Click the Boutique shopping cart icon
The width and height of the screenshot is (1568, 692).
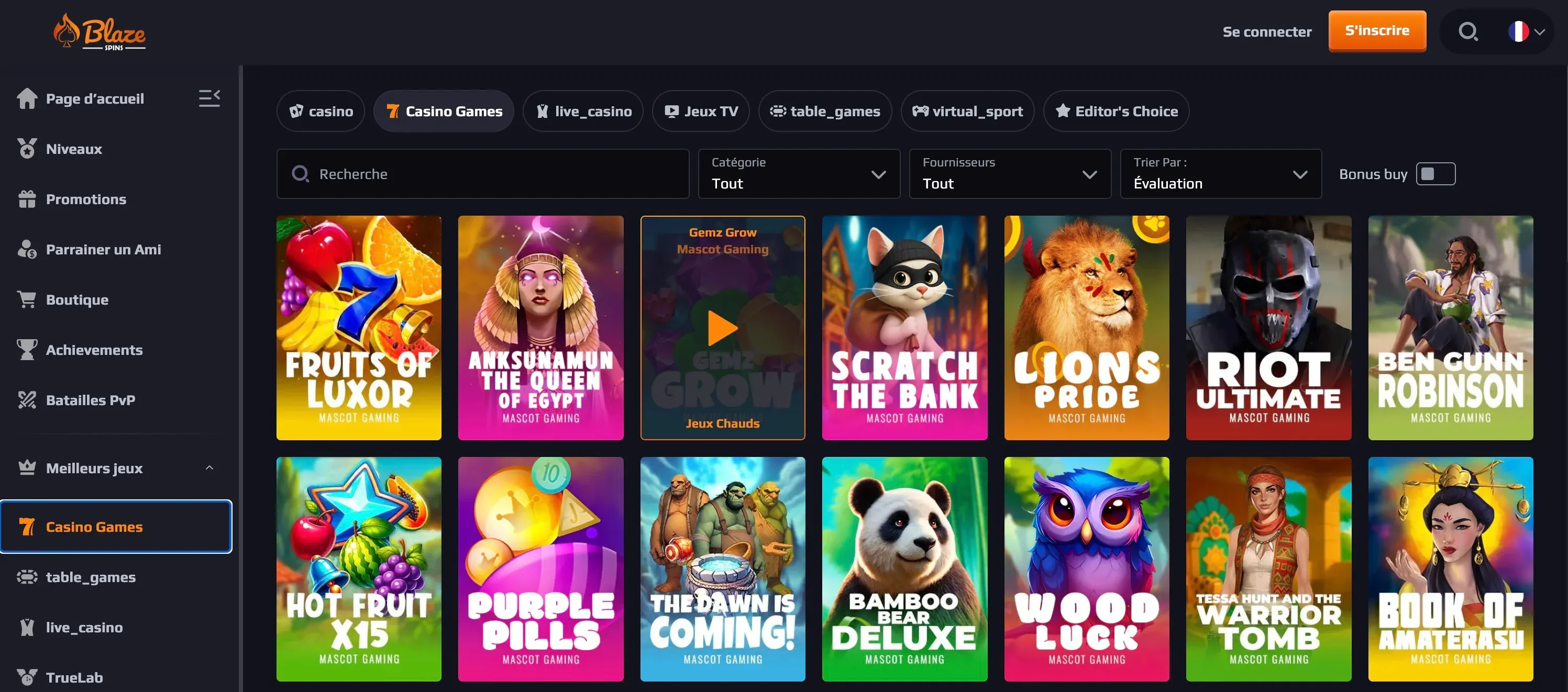tap(27, 299)
